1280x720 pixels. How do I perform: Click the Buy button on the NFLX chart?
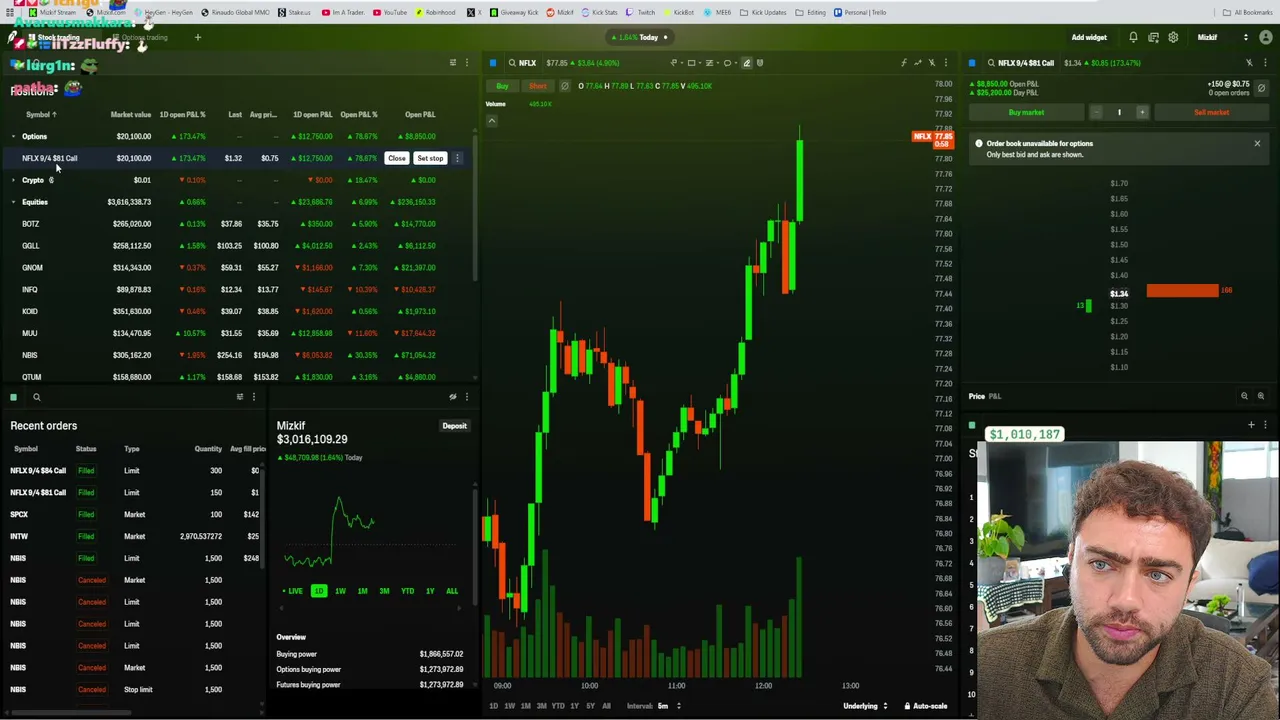click(x=502, y=86)
